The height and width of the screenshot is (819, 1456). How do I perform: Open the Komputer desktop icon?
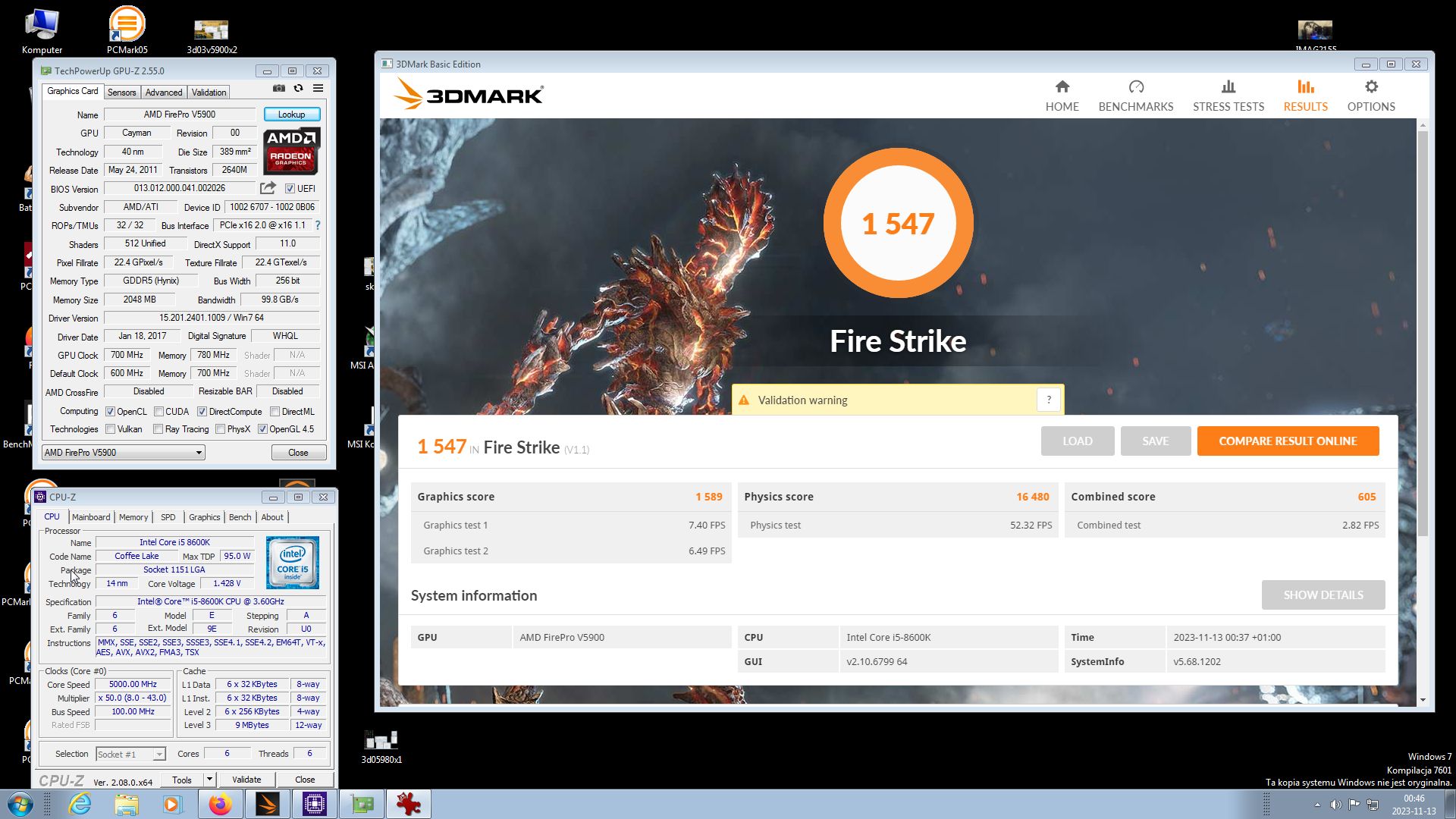click(x=42, y=30)
